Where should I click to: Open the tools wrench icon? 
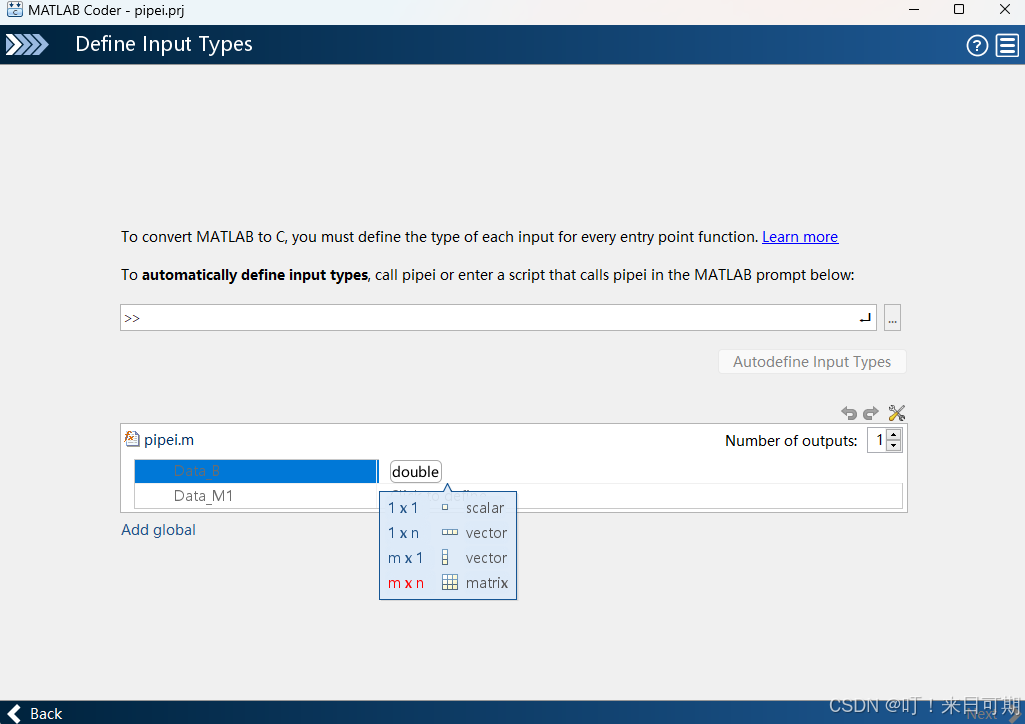click(896, 412)
